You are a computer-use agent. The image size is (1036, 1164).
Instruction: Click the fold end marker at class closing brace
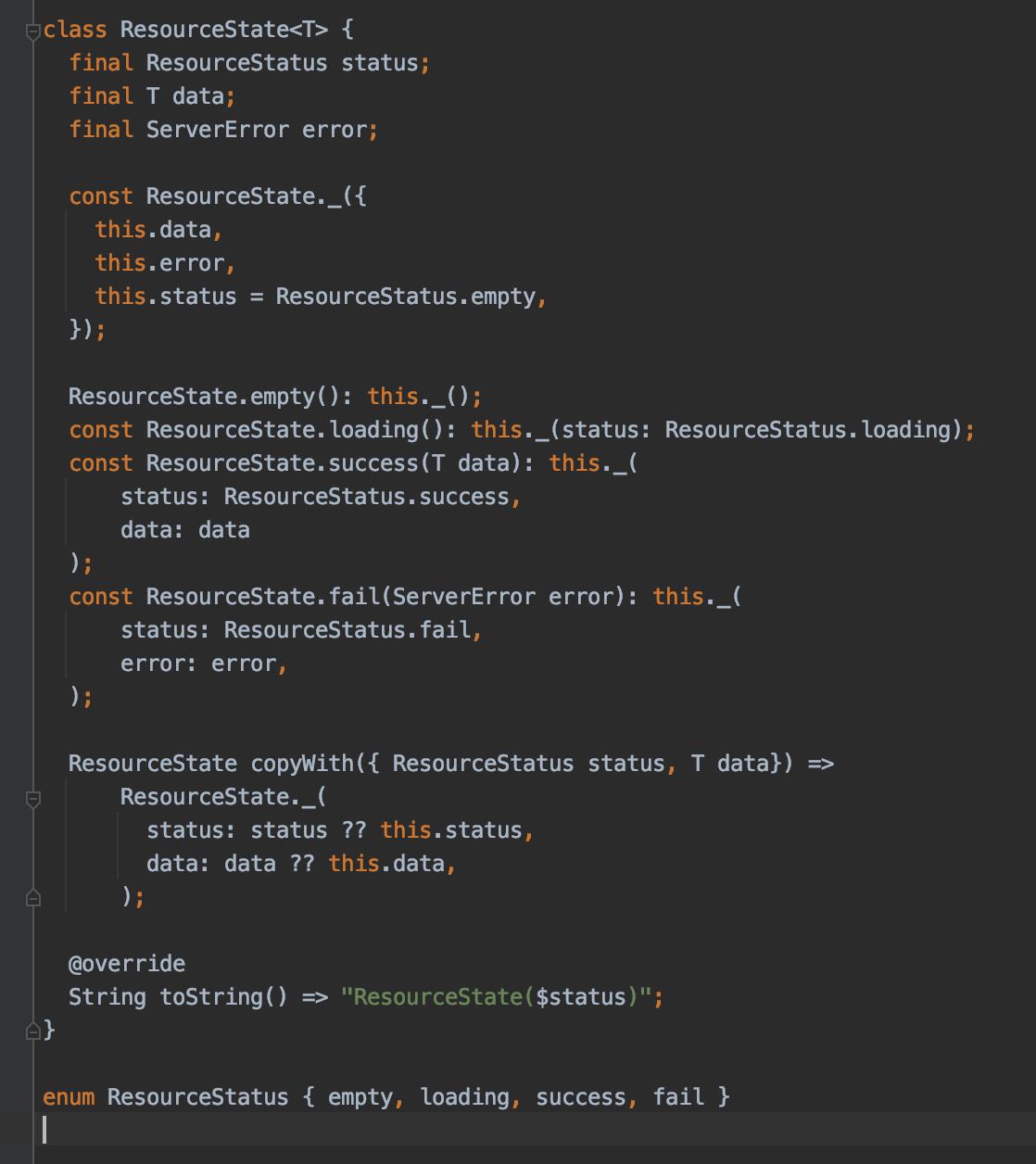(x=33, y=1030)
